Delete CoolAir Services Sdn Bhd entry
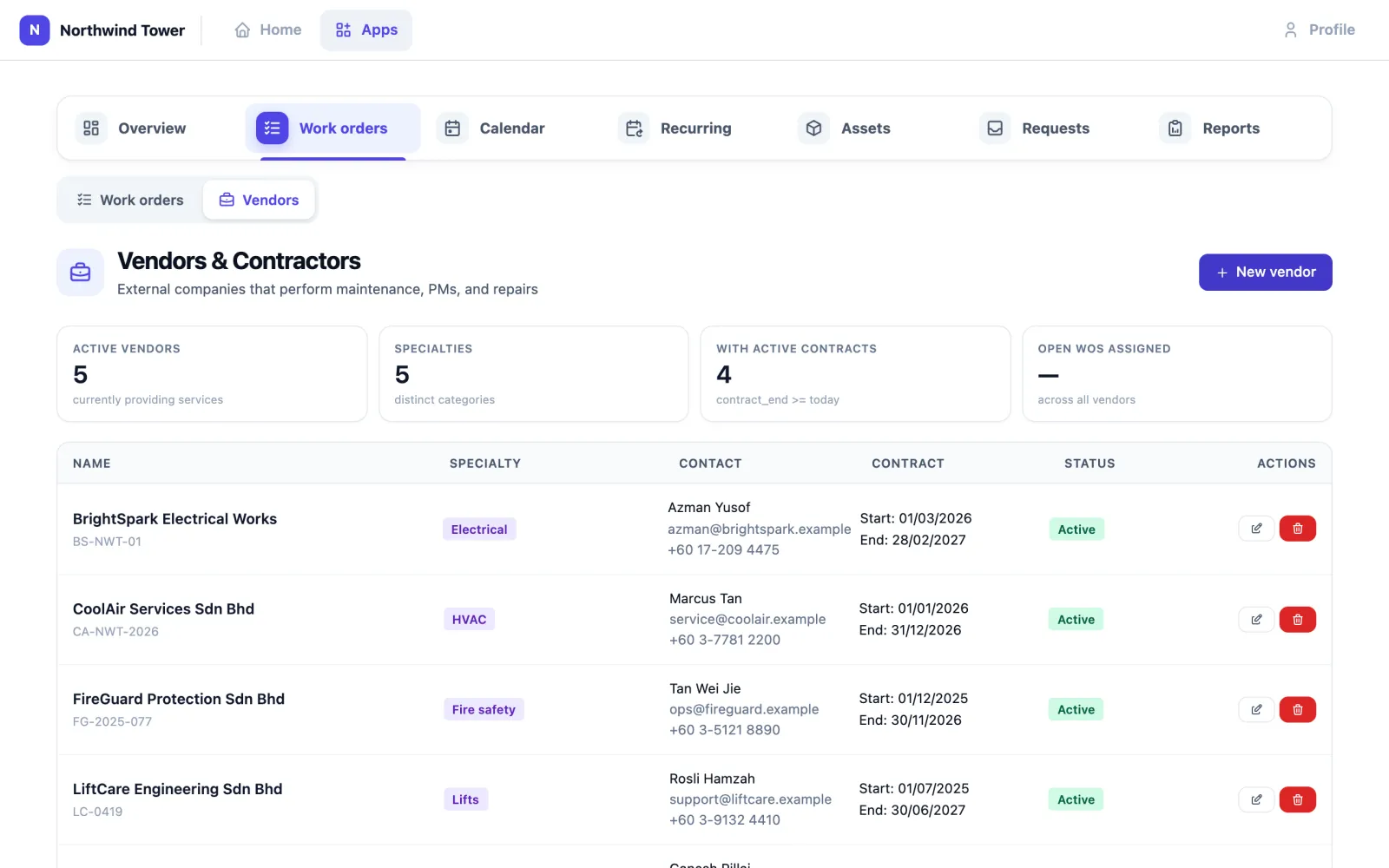 click(x=1298, y=620)
